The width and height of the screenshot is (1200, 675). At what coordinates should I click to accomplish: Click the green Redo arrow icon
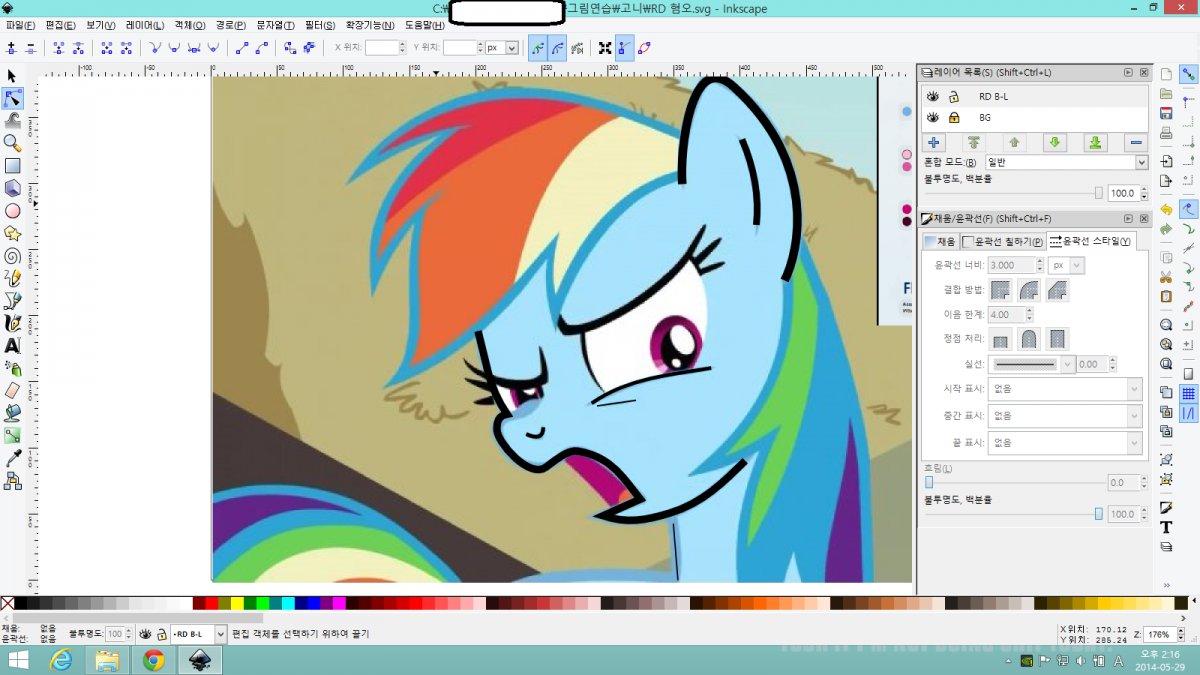(1166, 229)
